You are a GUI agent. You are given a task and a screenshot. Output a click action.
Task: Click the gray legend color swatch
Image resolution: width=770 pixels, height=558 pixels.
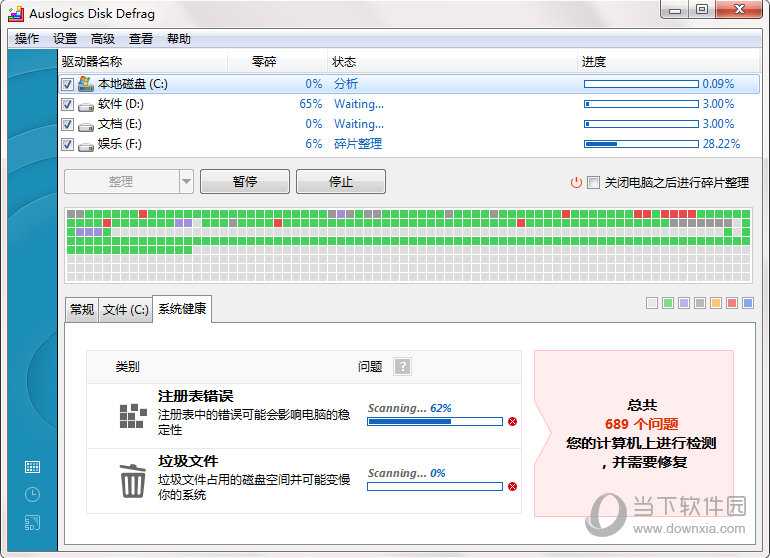(x=700, y=303)
